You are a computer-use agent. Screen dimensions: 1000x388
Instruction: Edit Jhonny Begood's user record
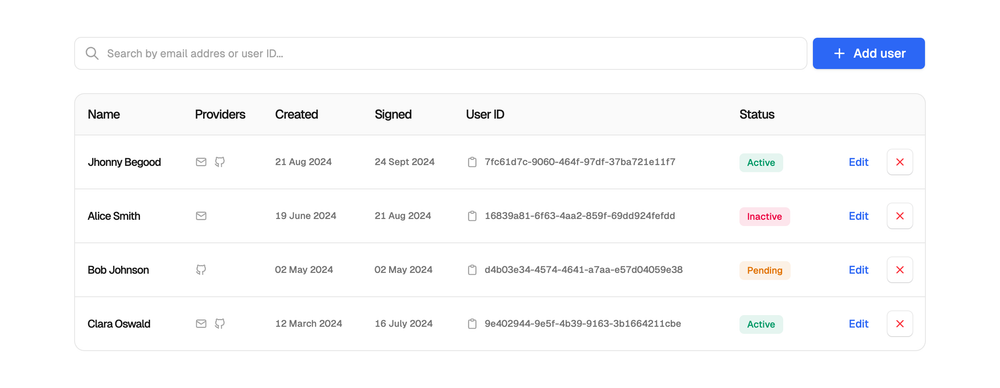click(858, 162)
